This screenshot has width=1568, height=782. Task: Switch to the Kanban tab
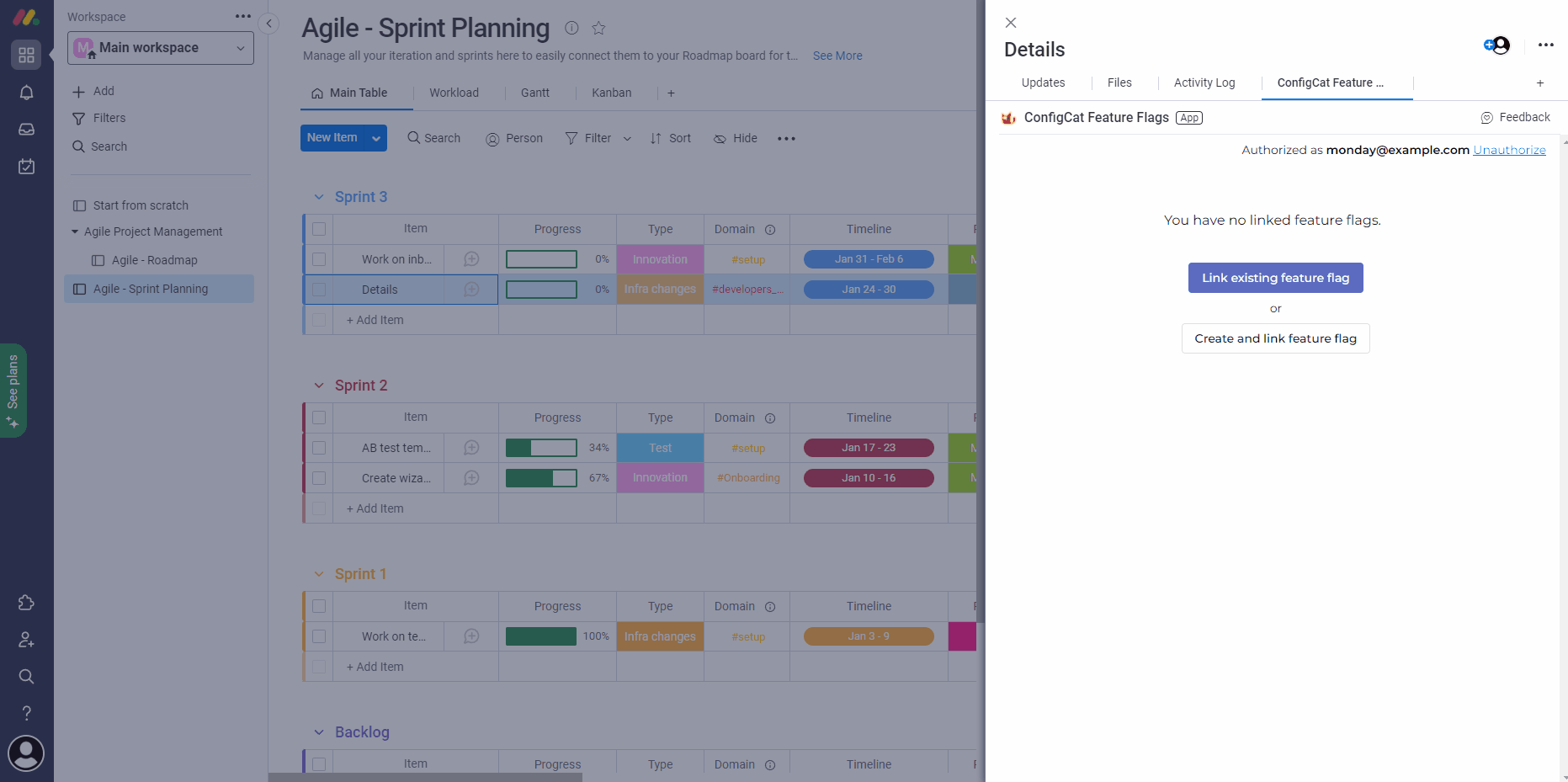pyautogui.click(x=612, y=93)
